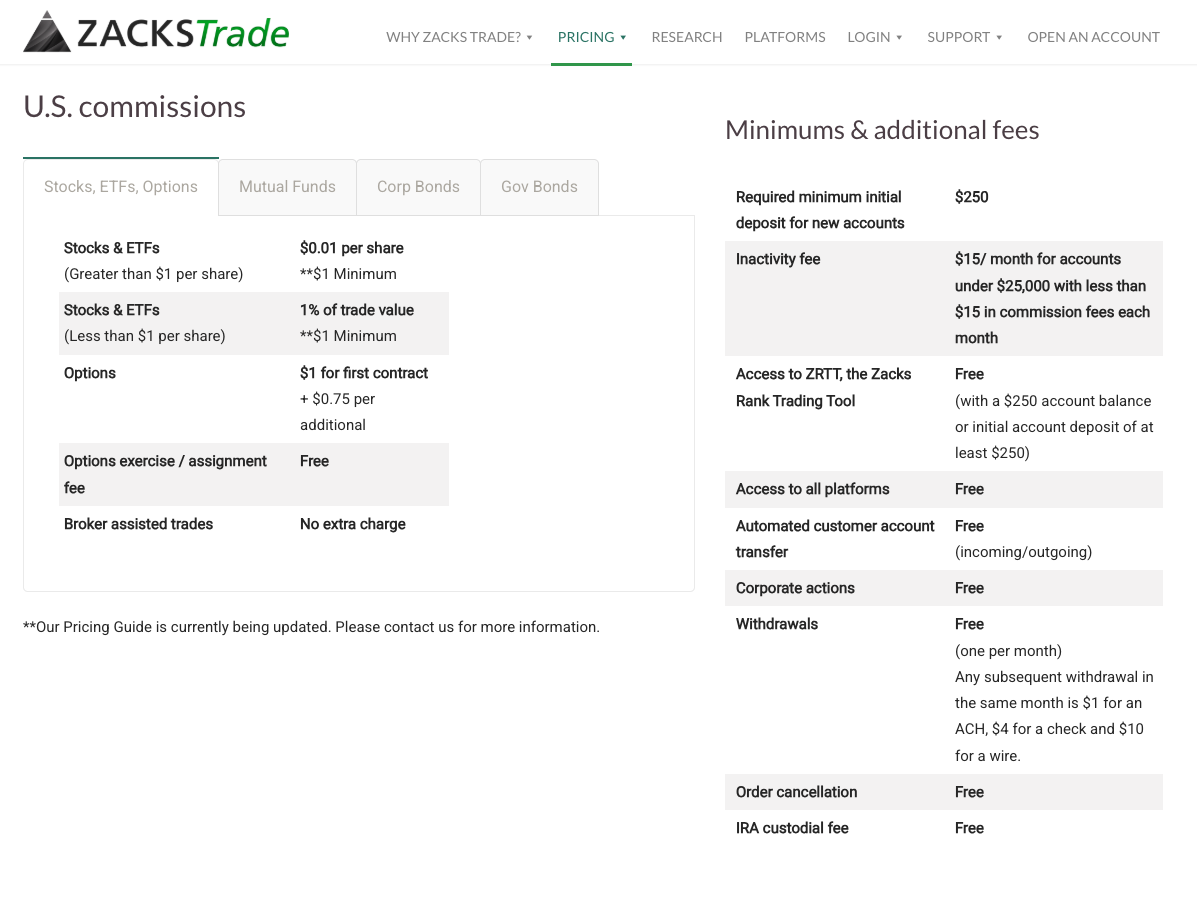This screenshot has width=1197, height=908.
Task: Switch to the Corp Bonds tab
Action: coord(418,187)
